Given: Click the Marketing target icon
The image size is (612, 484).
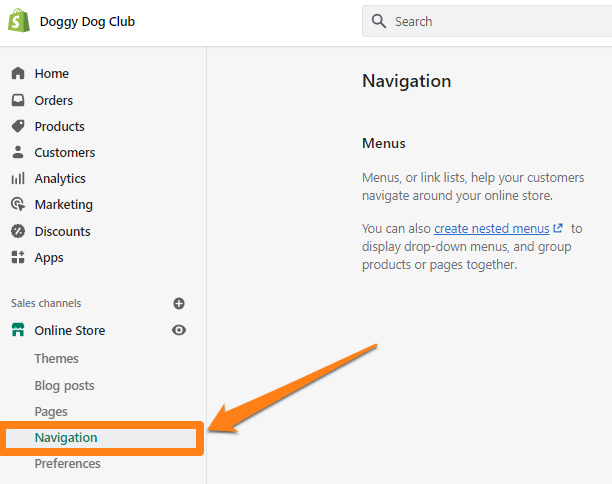Looking at the screenshot, I should (x=18, y=204).
